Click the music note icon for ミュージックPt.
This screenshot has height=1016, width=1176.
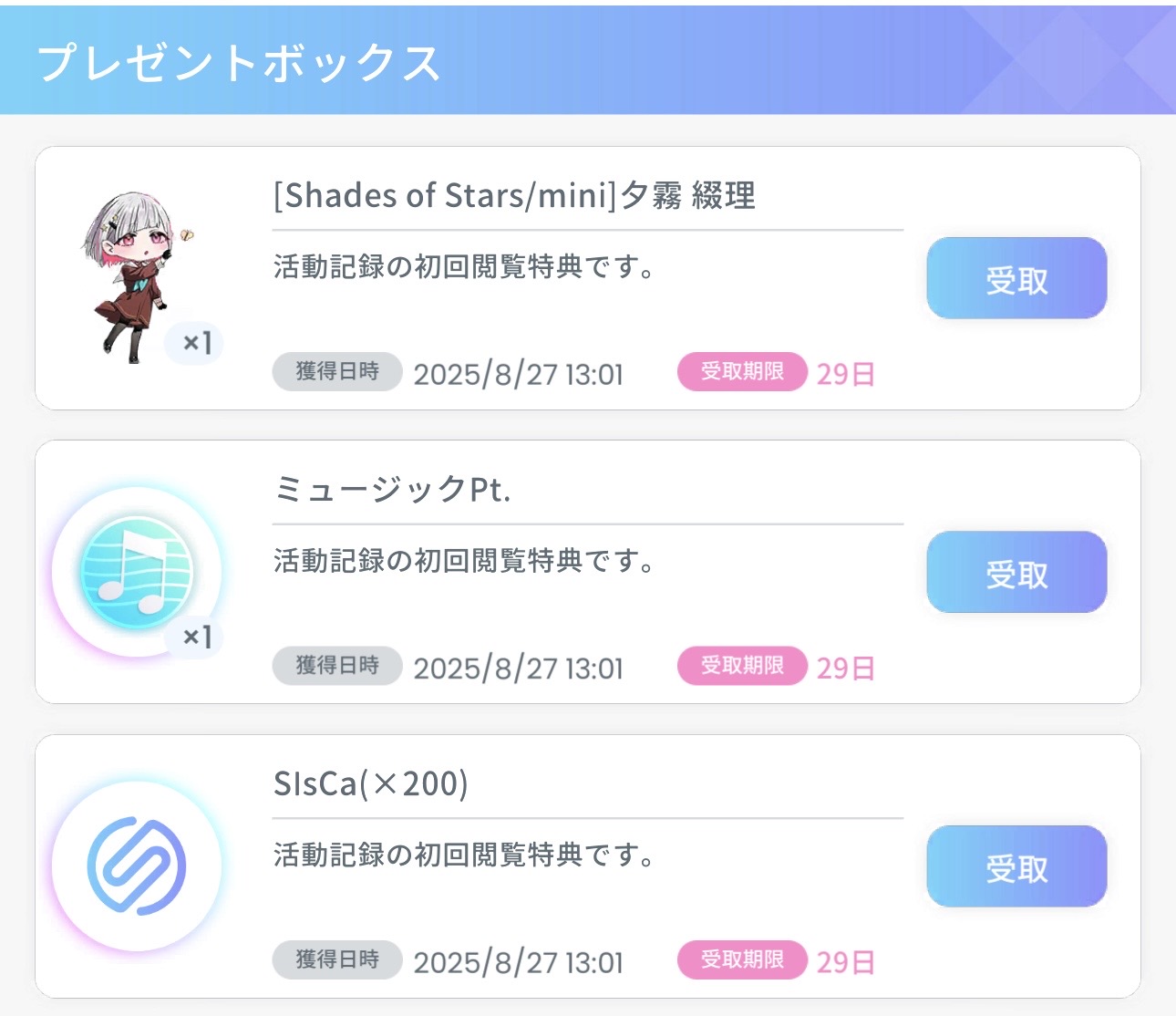point(137,572)
